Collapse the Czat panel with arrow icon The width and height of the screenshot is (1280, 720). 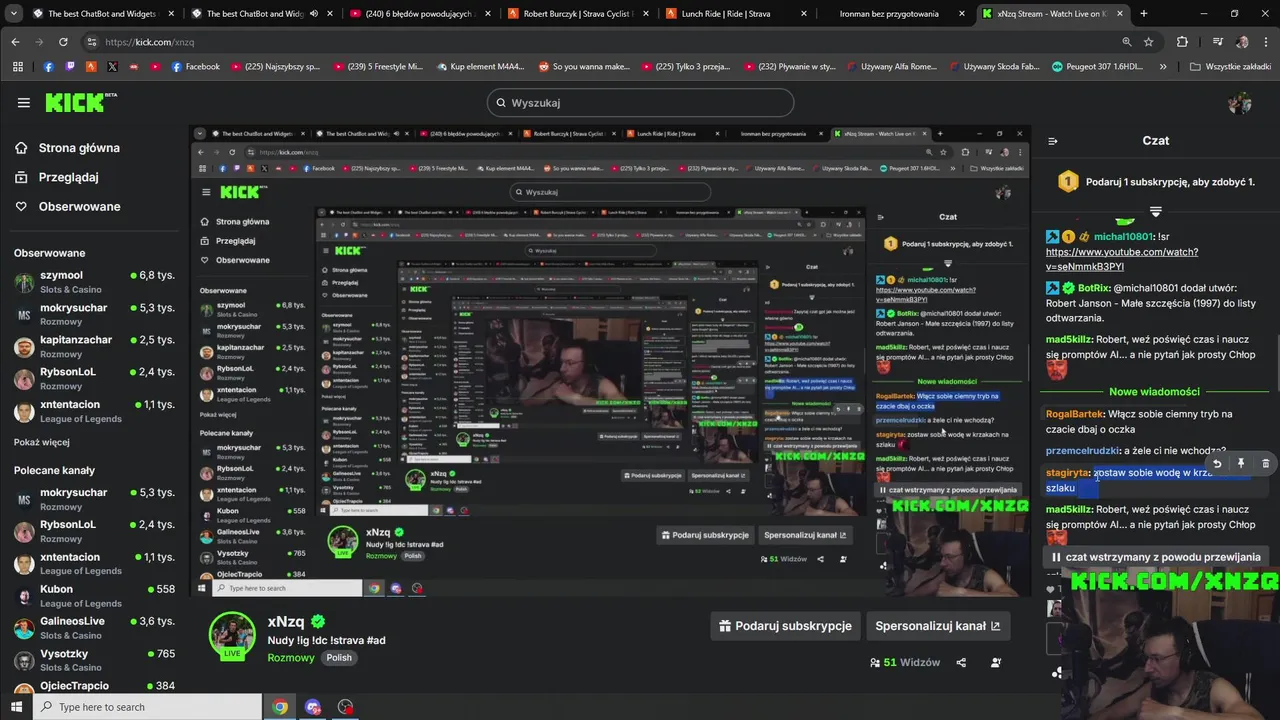(x=1052, y=141)
